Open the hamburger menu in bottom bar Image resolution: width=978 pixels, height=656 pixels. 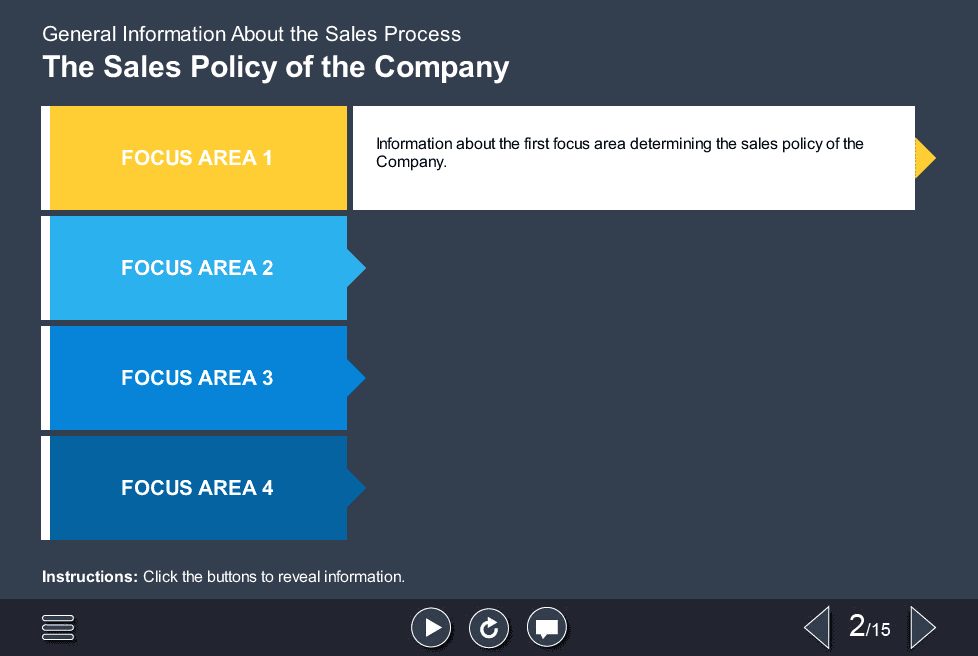point(58,627)
